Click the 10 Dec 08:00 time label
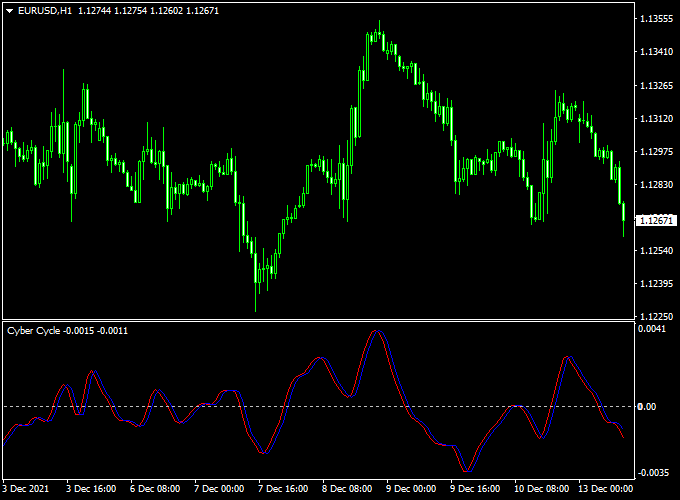Viewport: 680px width, 500px height. pyautogui.click(x=541, y=489)
